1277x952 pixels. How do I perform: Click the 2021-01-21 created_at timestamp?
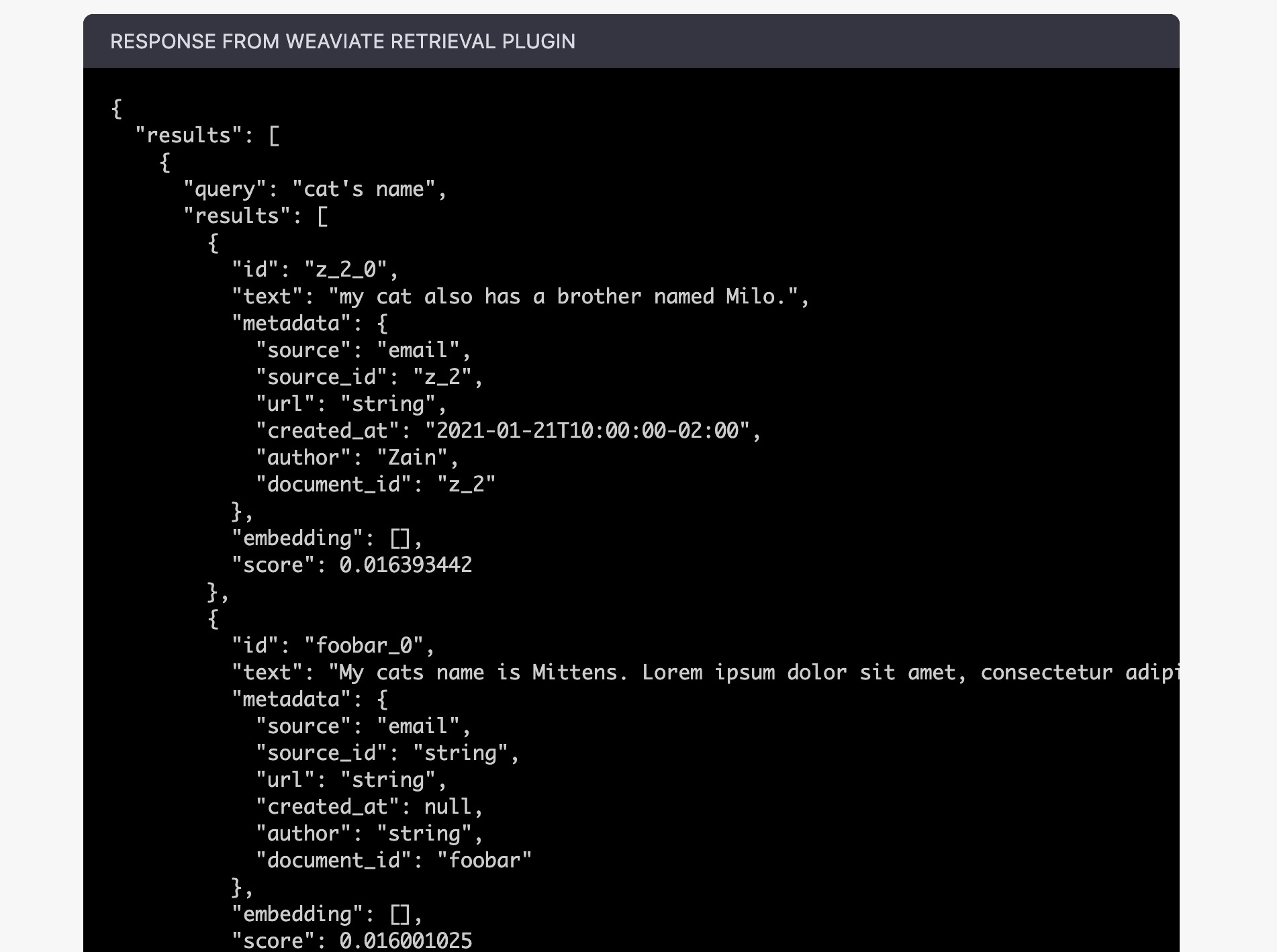click(587, 431)
